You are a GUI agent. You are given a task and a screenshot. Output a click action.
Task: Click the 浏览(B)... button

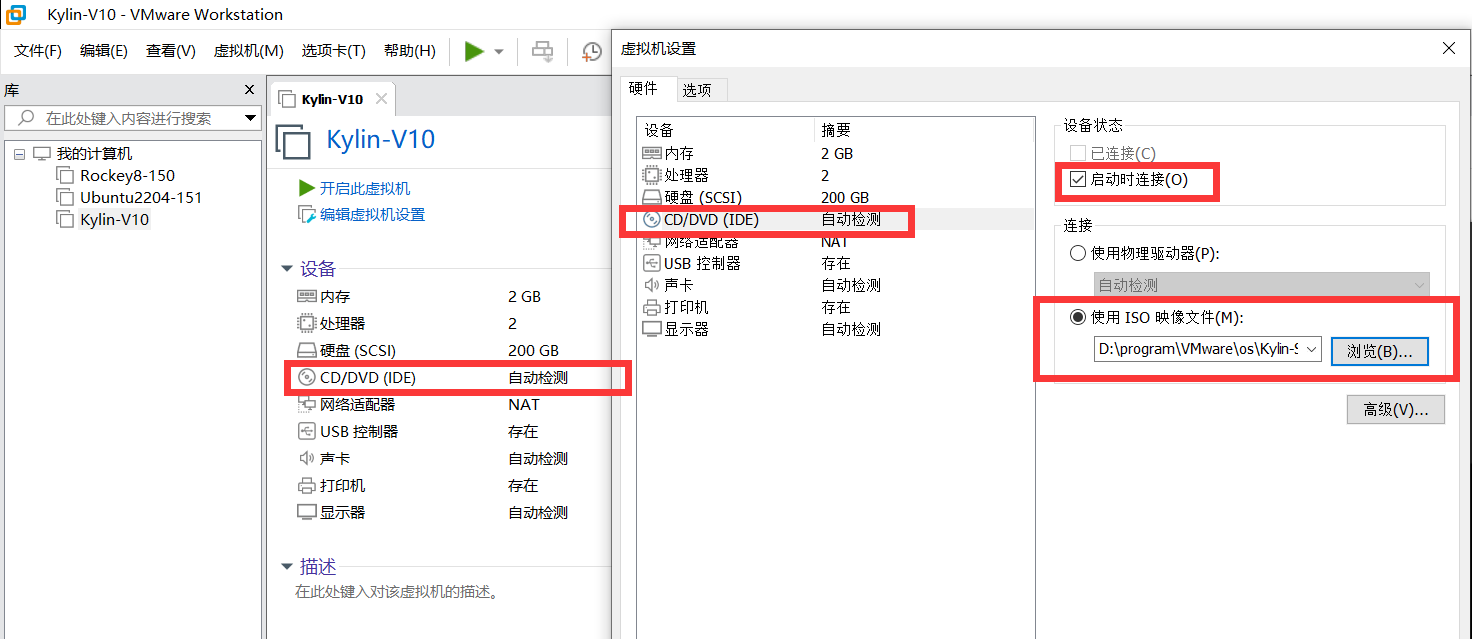(x=1379, y=351)
